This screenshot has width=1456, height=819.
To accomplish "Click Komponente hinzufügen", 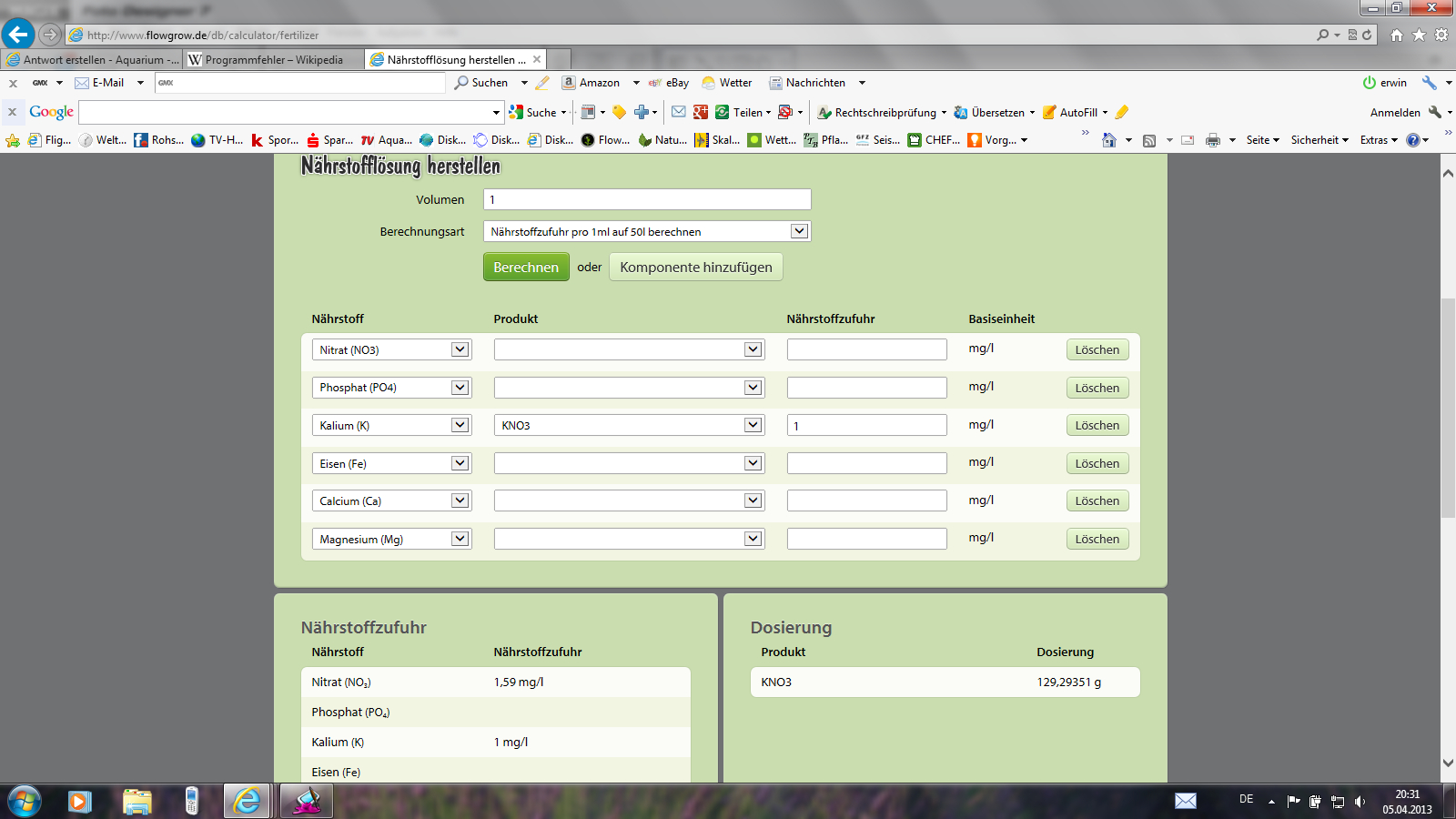I will click(695, 267).
